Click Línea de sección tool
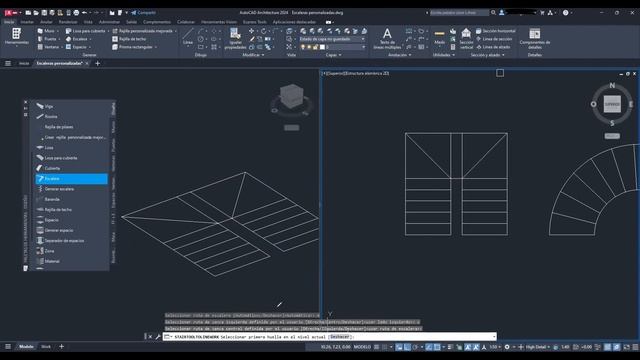Image resolution: width=640 pixels, height=360 pixels. coord(494,39)
